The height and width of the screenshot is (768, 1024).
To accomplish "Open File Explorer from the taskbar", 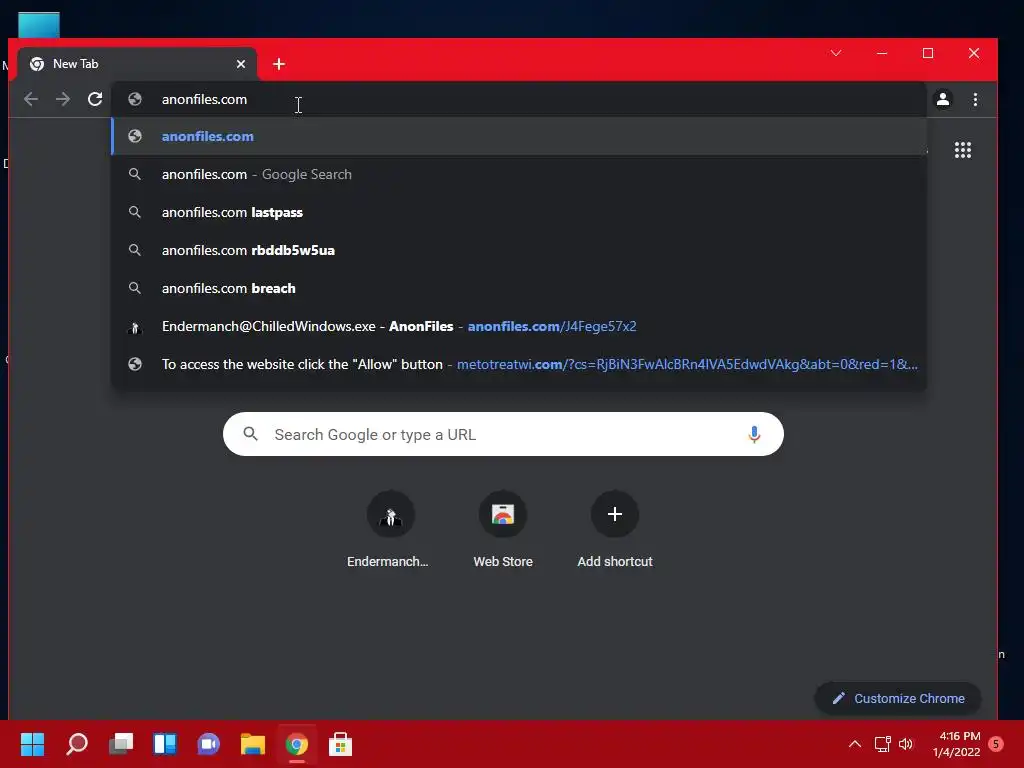I will coord(253,744).
